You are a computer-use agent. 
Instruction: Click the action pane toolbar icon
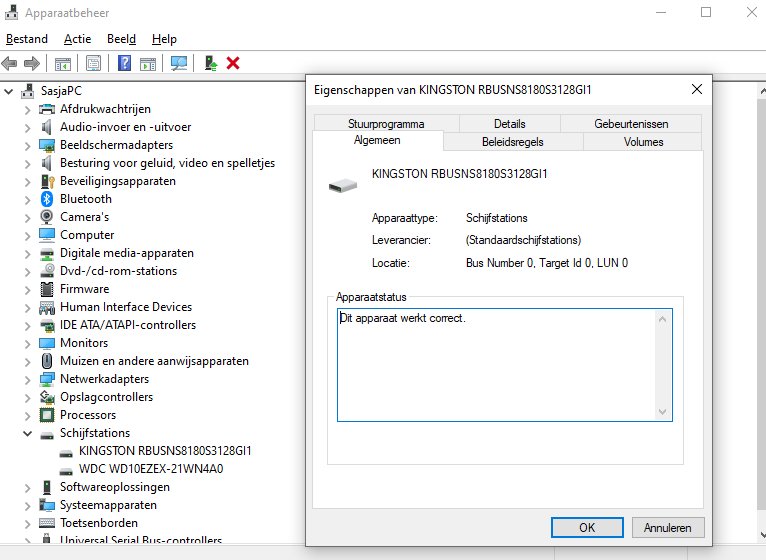coord(148,63)
